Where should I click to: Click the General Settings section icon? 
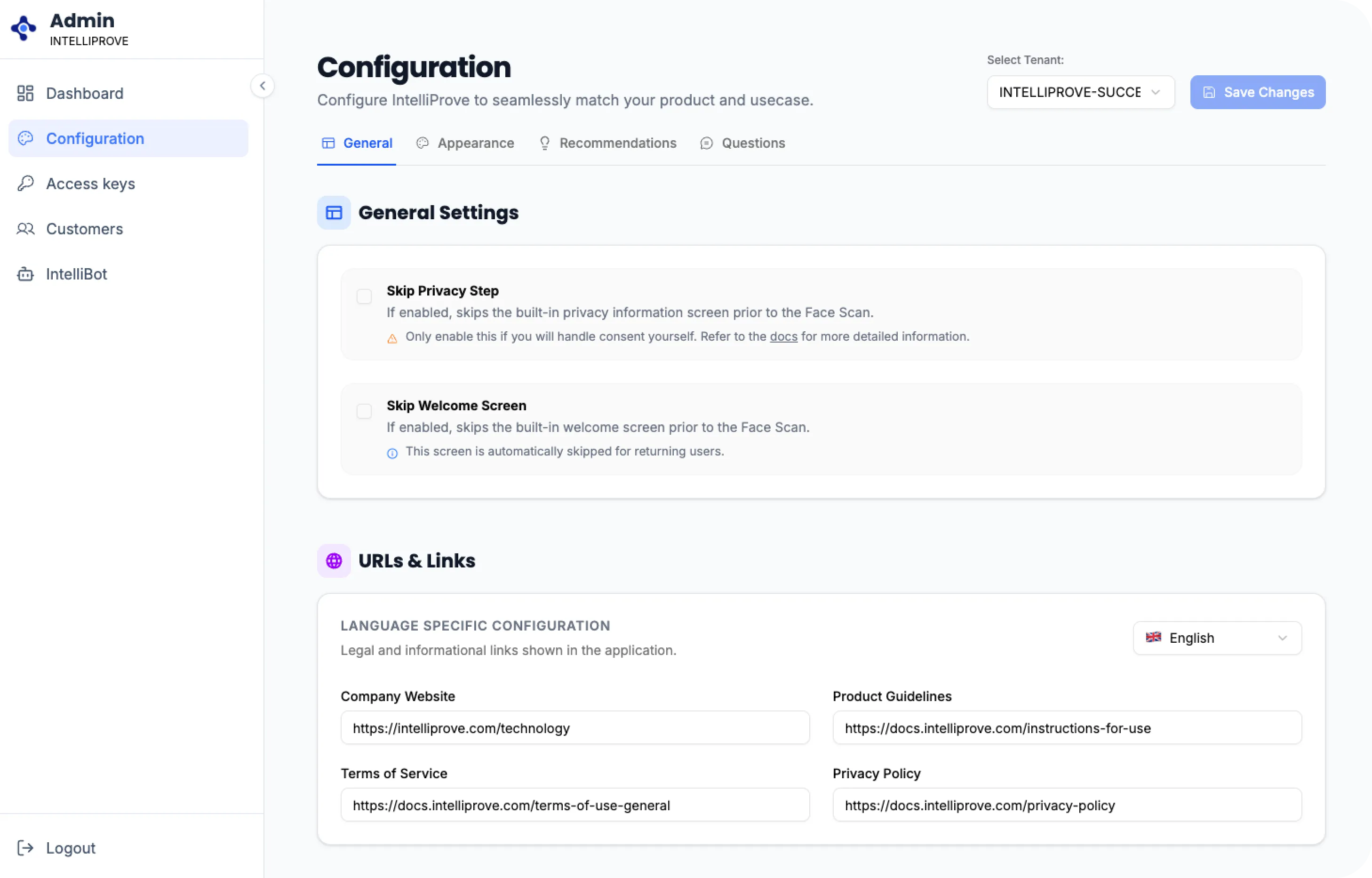pos(334,213)
